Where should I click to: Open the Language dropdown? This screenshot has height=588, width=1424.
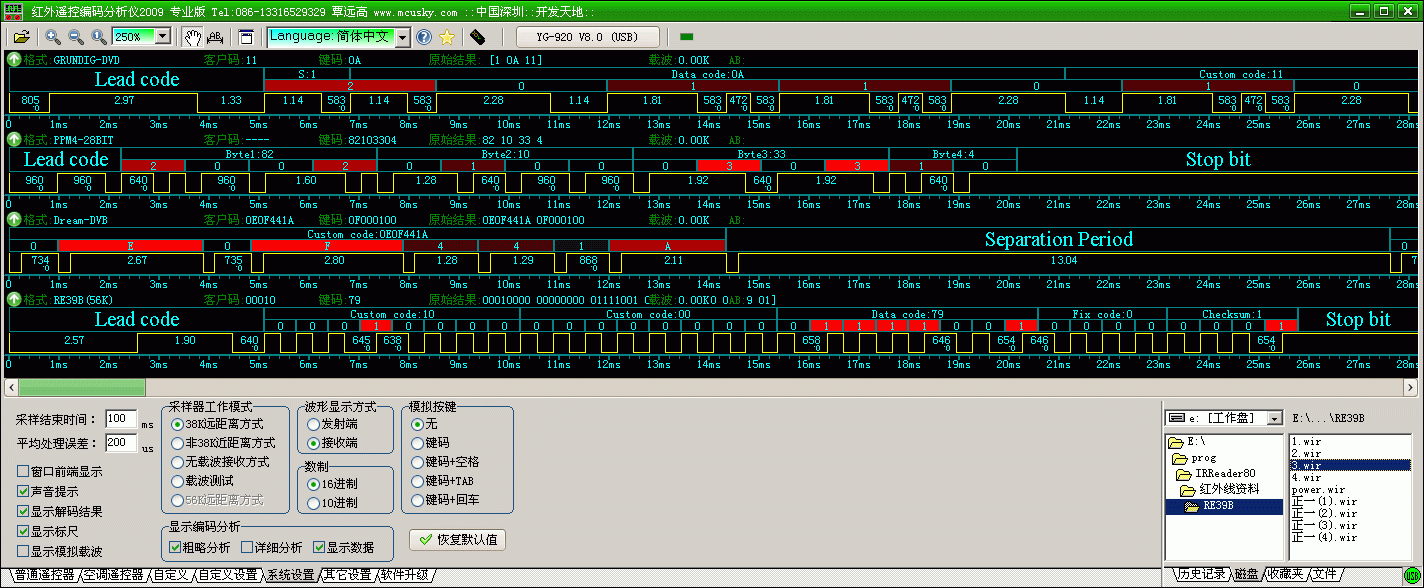pyautogui.click(x=402, y=37)
